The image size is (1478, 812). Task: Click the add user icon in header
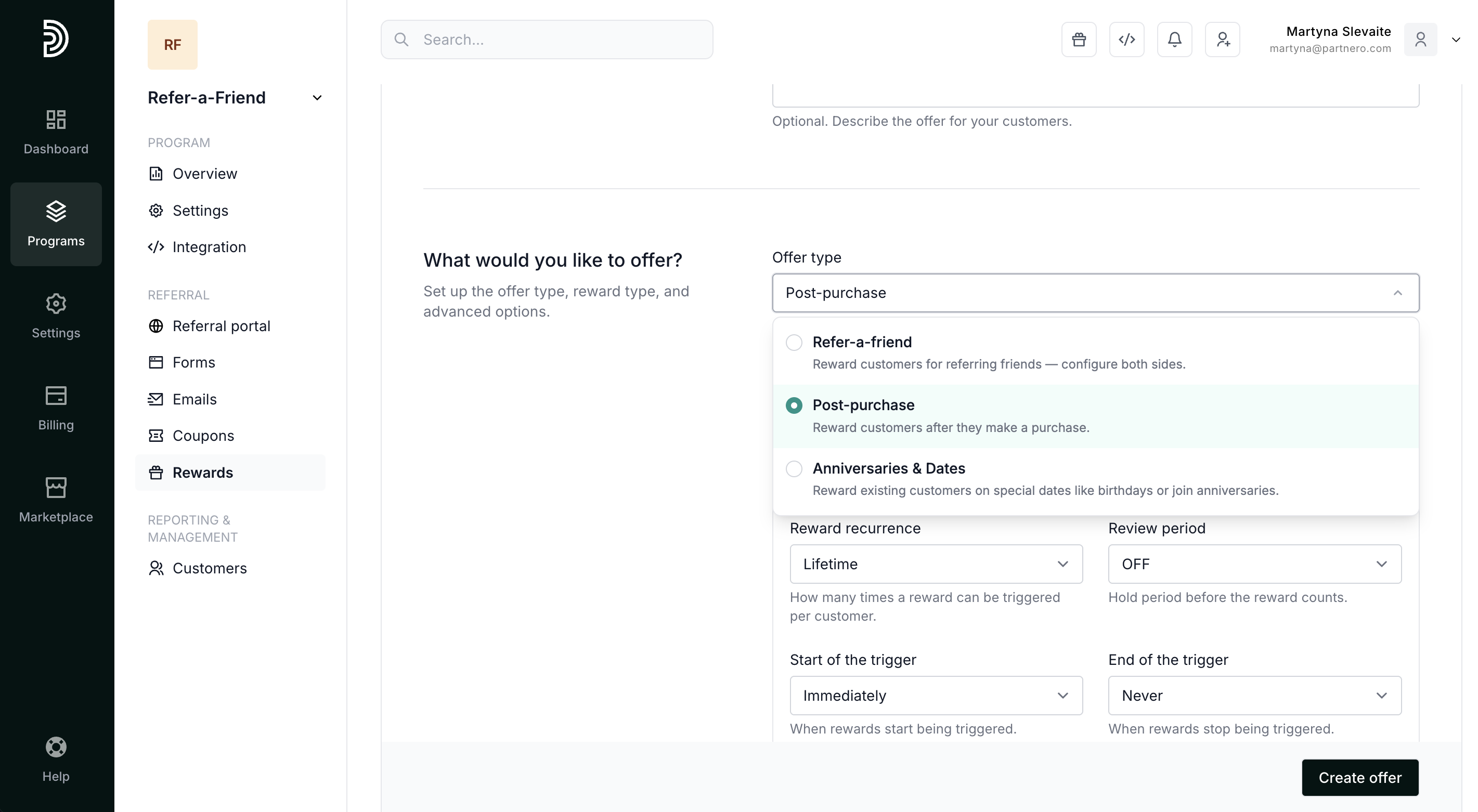(x=1222, y=40)
